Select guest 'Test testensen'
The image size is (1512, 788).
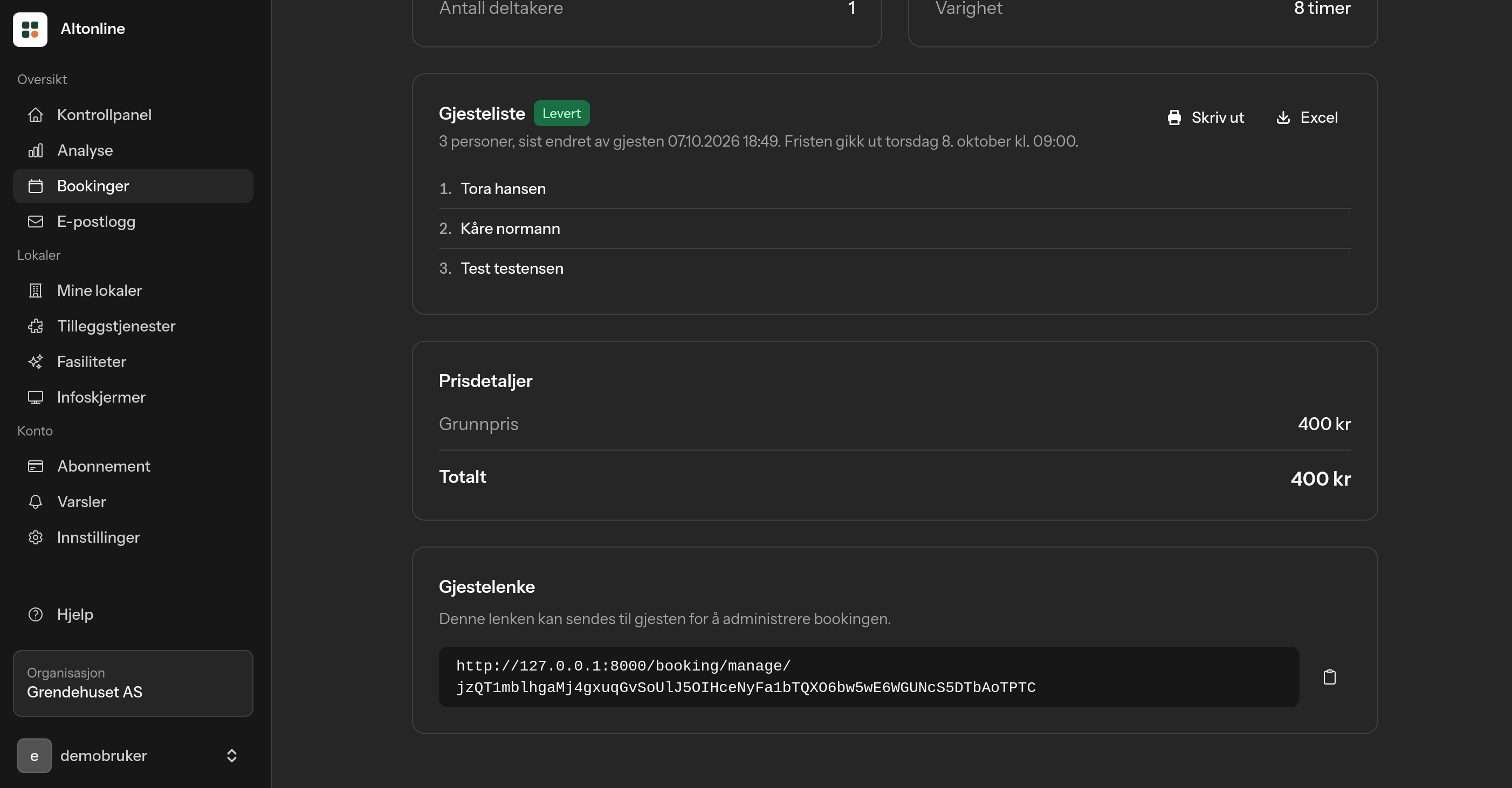click(512, 269)
